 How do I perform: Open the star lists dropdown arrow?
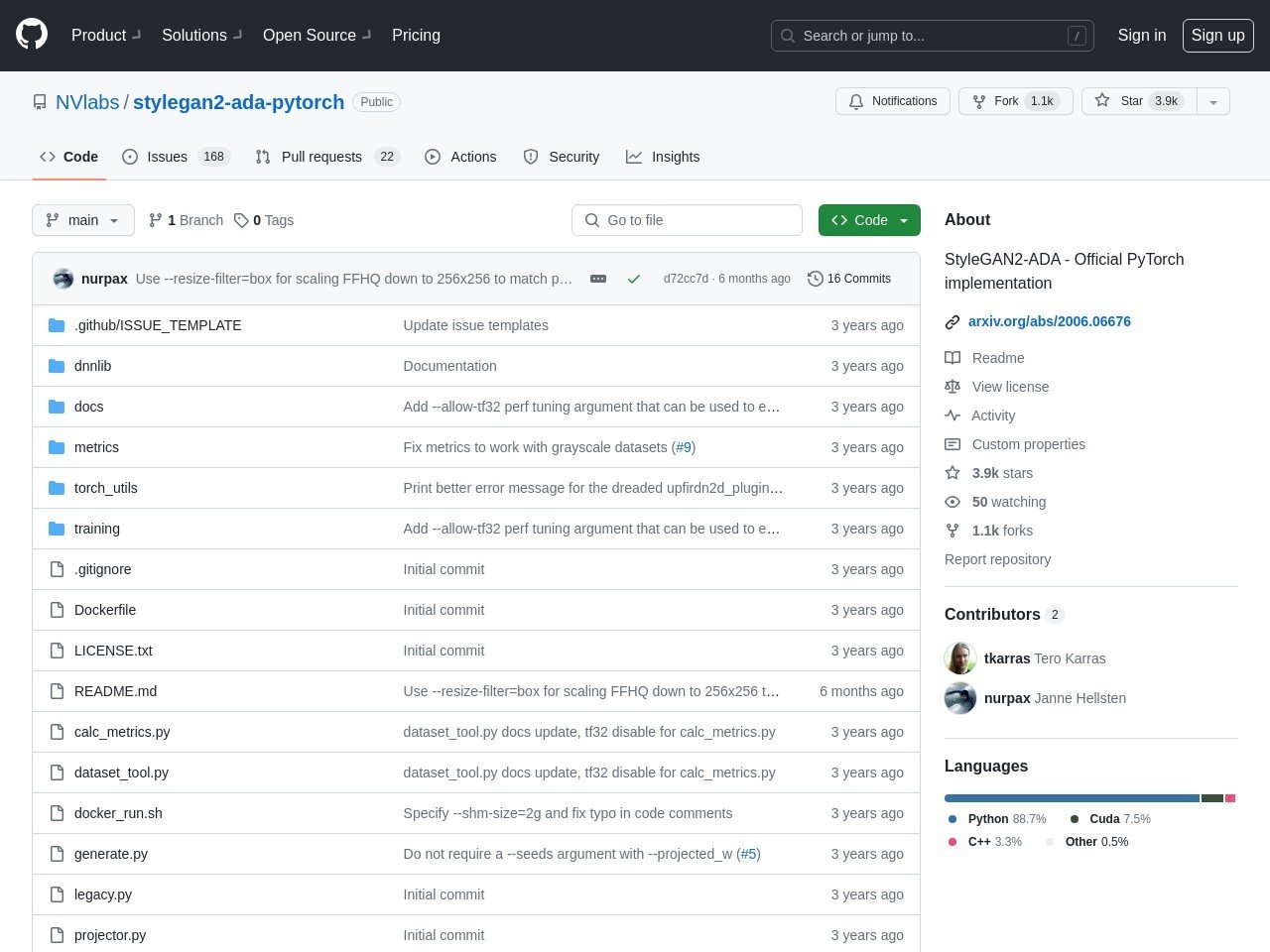1213,101
